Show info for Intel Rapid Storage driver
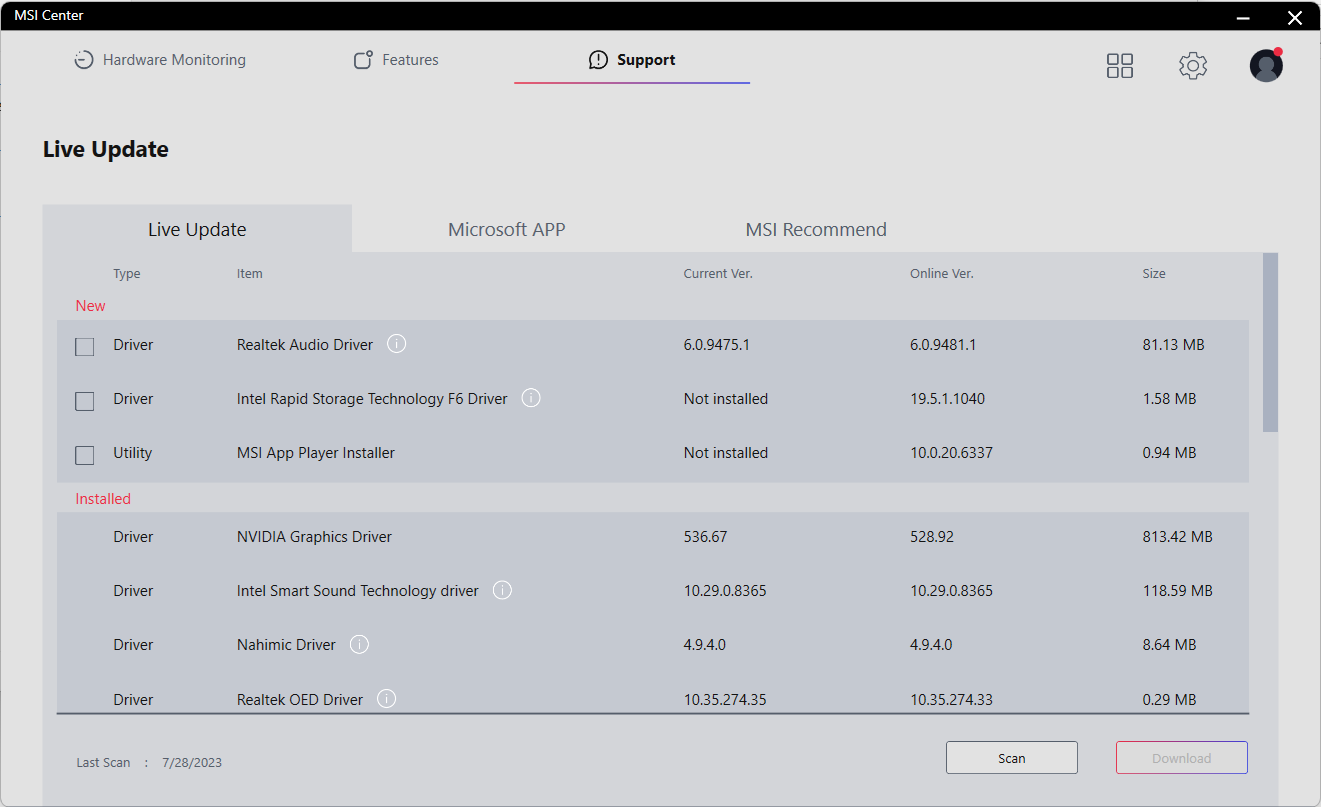This screenshot has height=807, width=1321. (x=531, y=398)
